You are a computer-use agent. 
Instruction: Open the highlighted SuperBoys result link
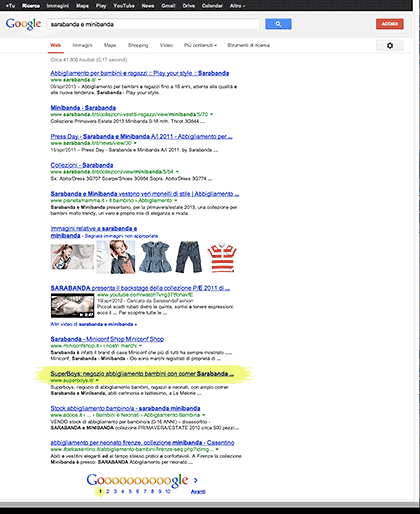[142, 374]
